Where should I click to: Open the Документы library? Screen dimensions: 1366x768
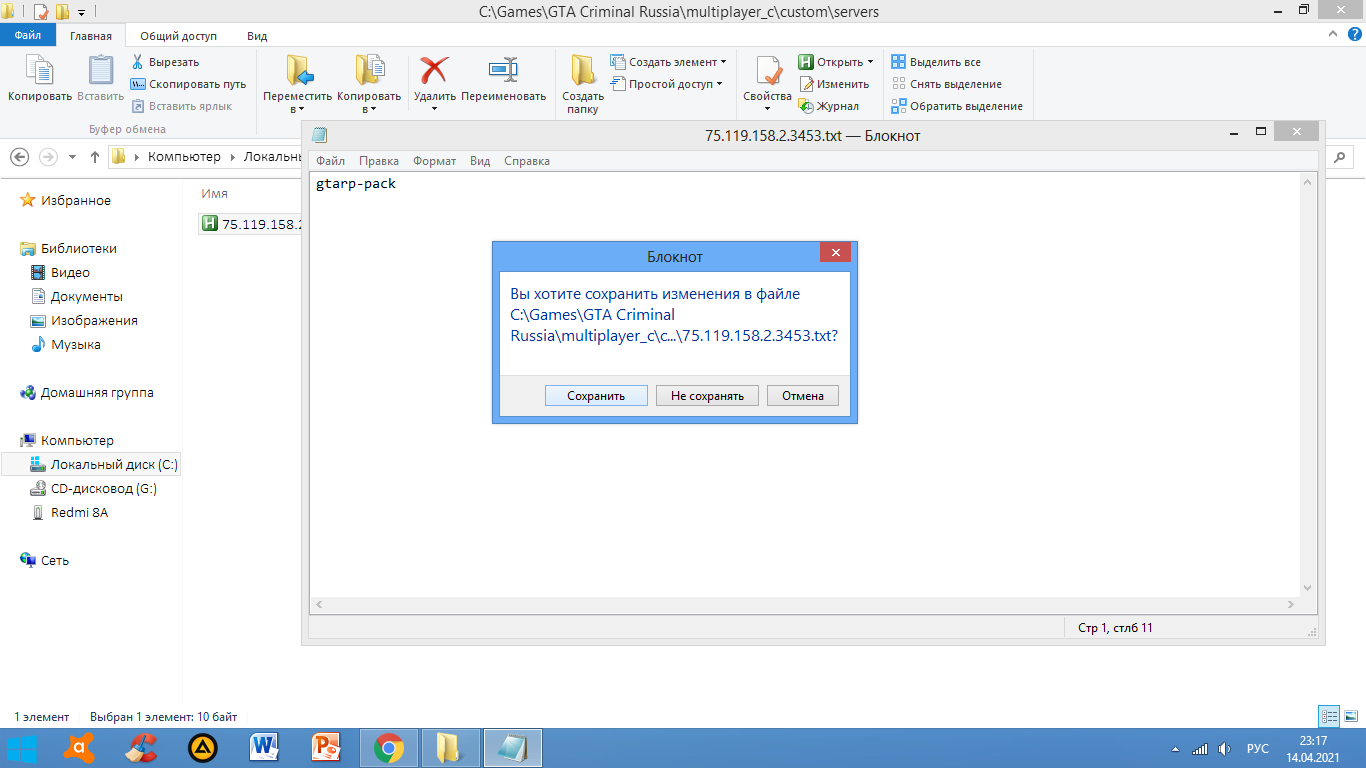tap(76, 297)
